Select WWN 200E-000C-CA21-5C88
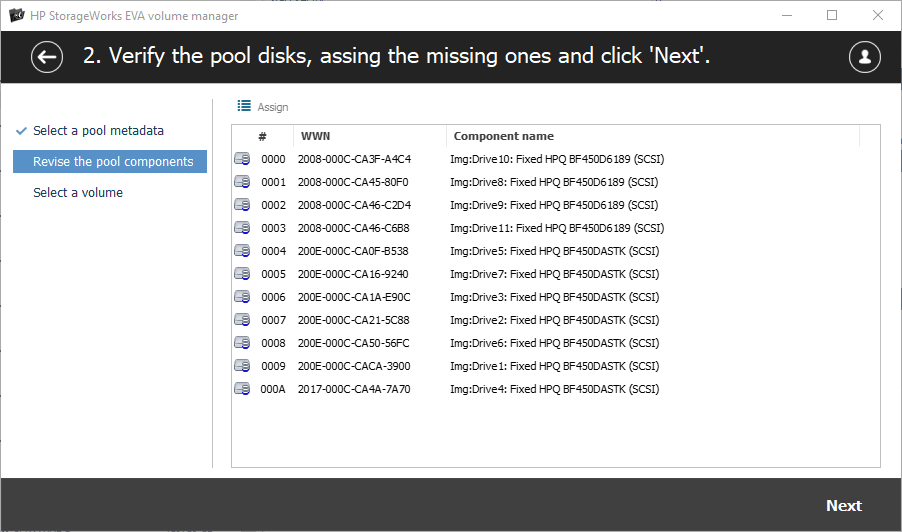 pos(354,320)
